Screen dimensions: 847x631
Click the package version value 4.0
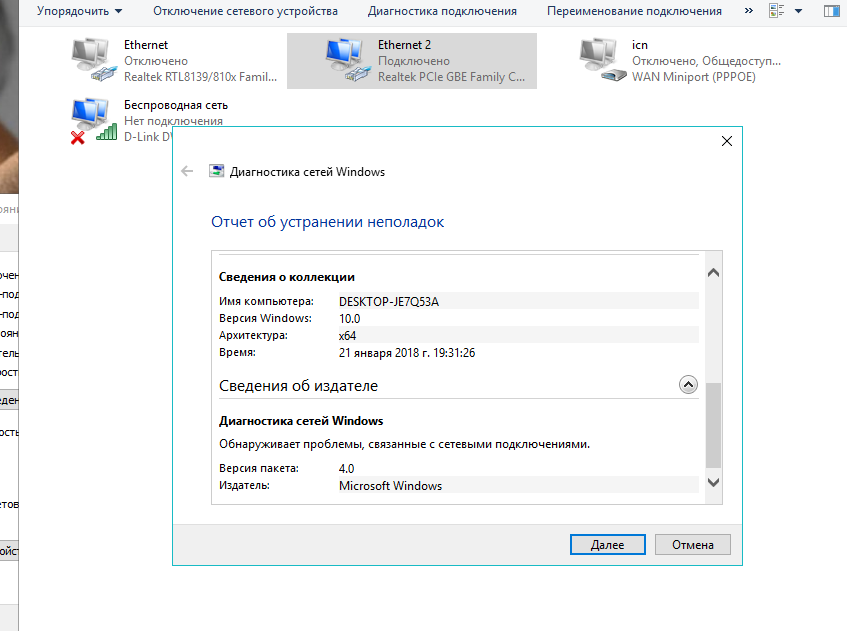click(346, 468)
